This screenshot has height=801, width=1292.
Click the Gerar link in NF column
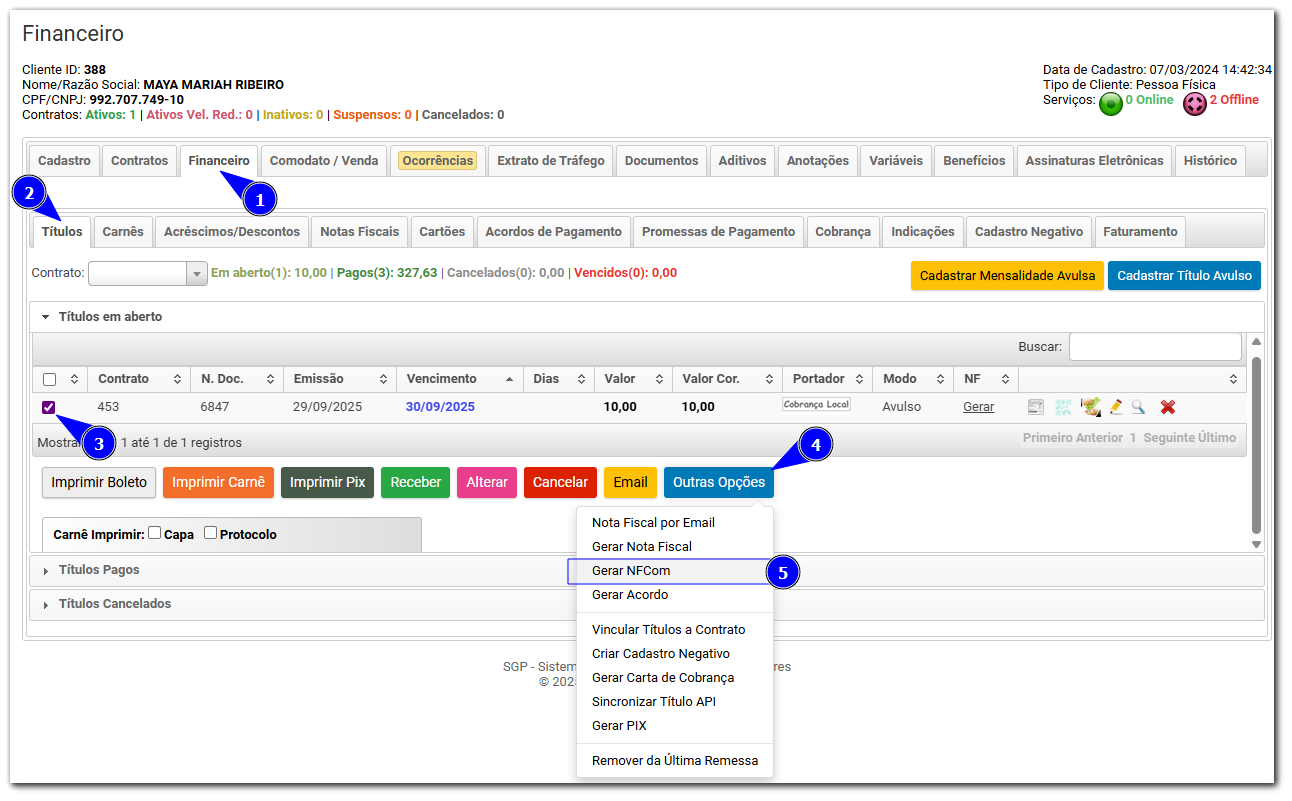pos(978,407)
